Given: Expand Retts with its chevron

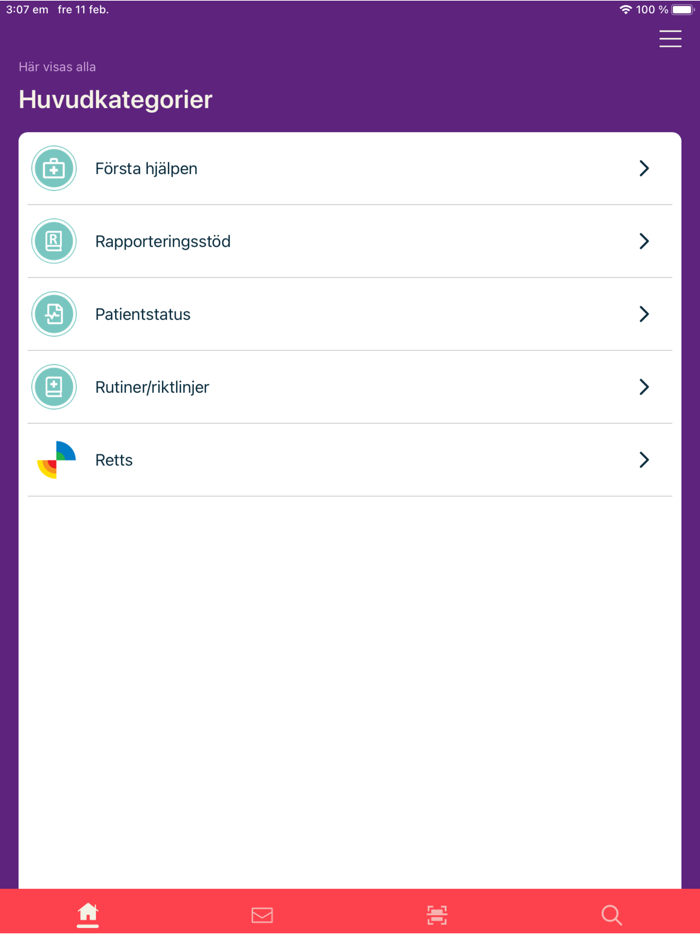Looking at the screenshot, I should point(644,460).
